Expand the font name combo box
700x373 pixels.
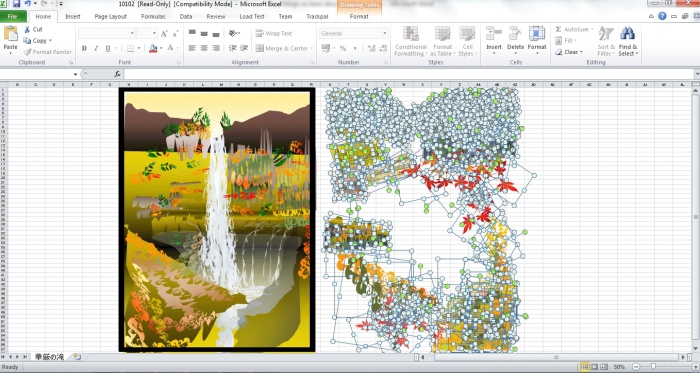[x=132, y=33]
